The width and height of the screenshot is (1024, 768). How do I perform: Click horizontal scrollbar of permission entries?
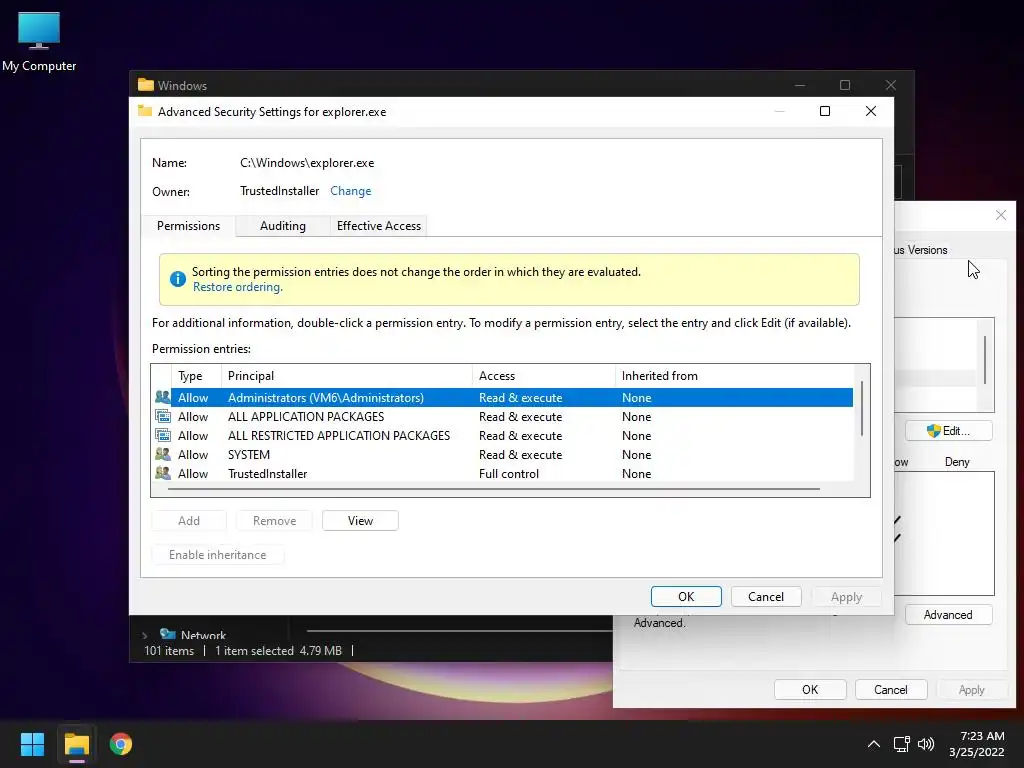pos(494,488)
